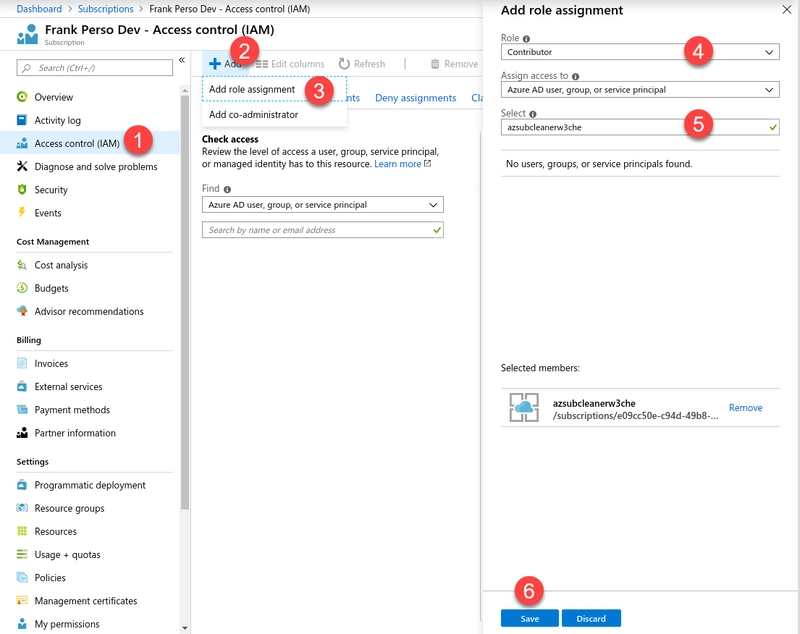Expand the Find dropdown in Check access
The height and width of the screenshot is (634, 800).
tap(322, 205)
